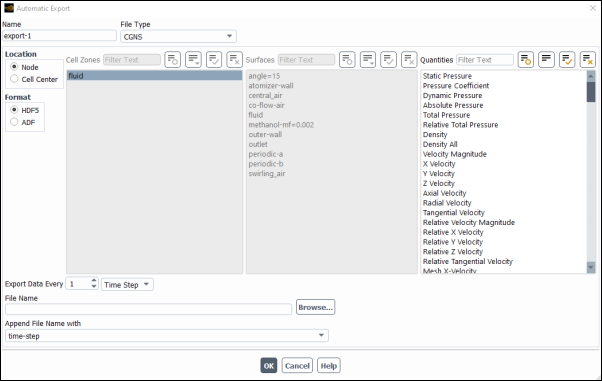602x381 pixels.
Task: Select Relative Tangential Velocity quantity
Action: coord(468,262)
